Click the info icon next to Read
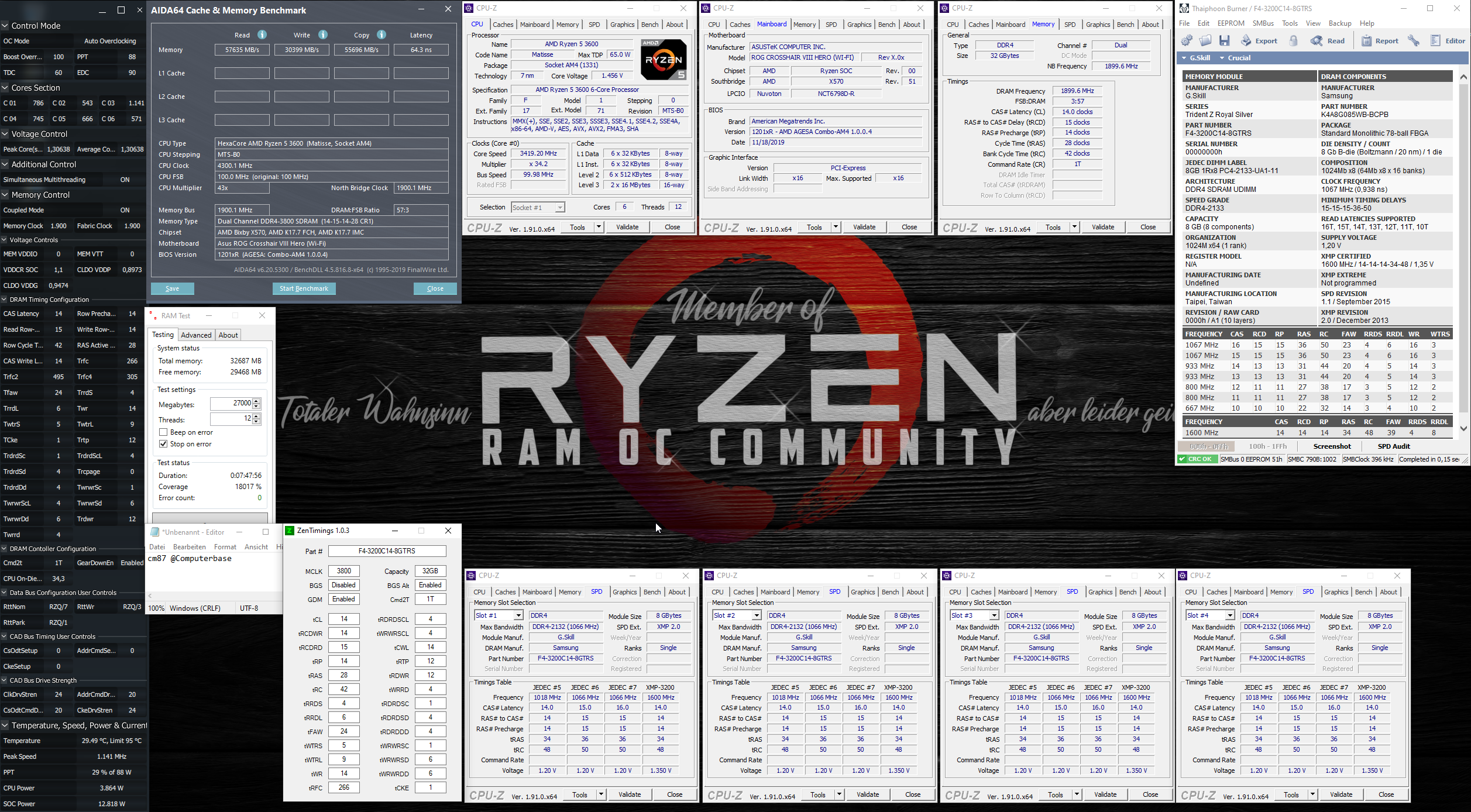 262,35
